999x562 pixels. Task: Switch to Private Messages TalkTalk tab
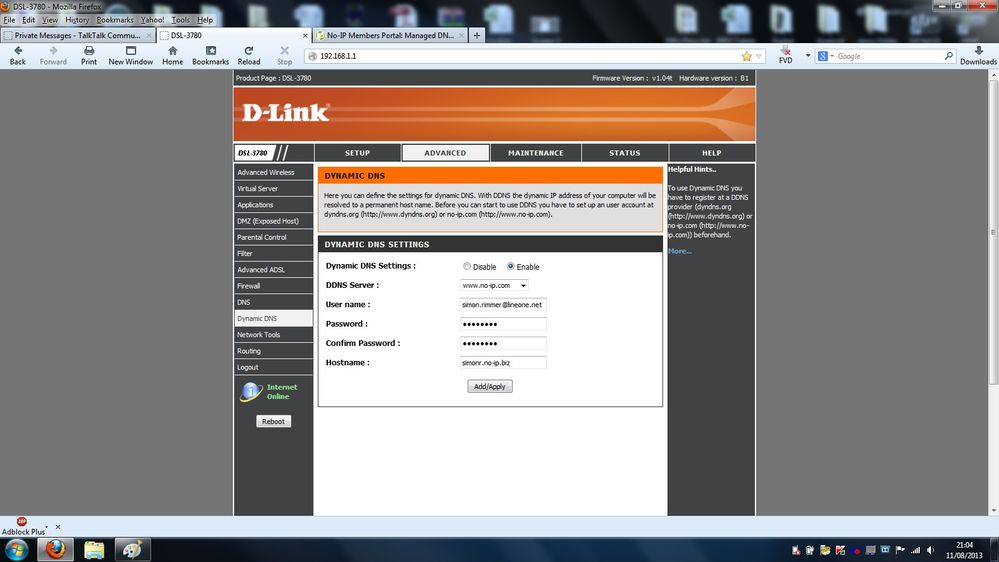click(78, 36)
